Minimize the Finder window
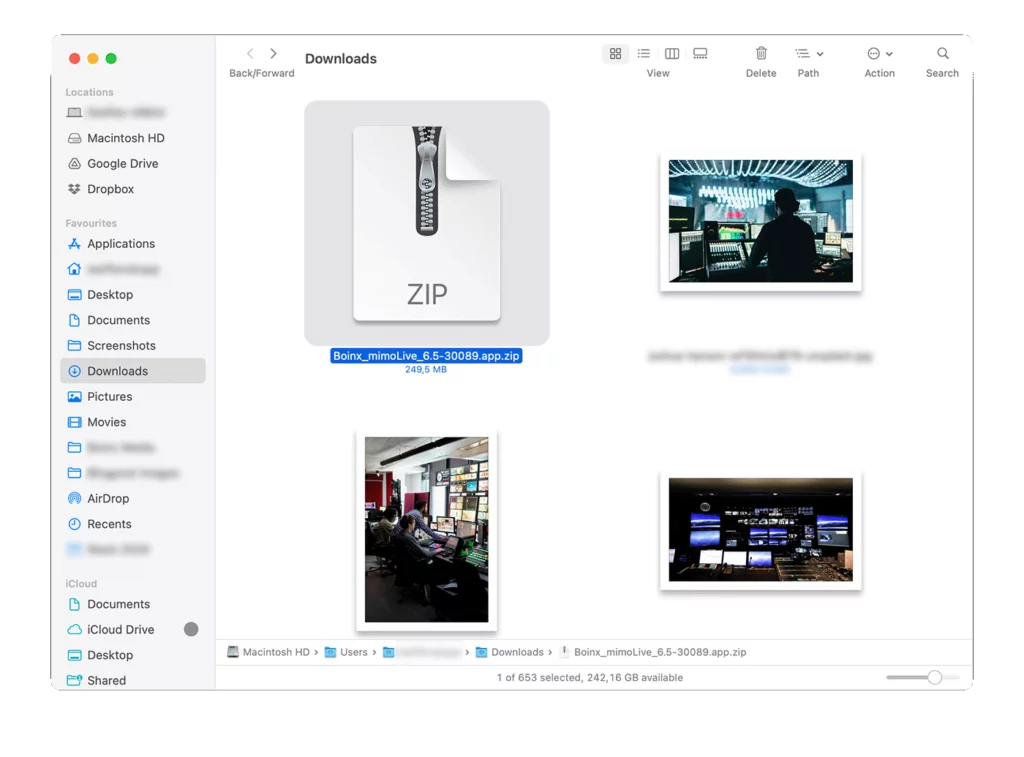 [93, 58]
